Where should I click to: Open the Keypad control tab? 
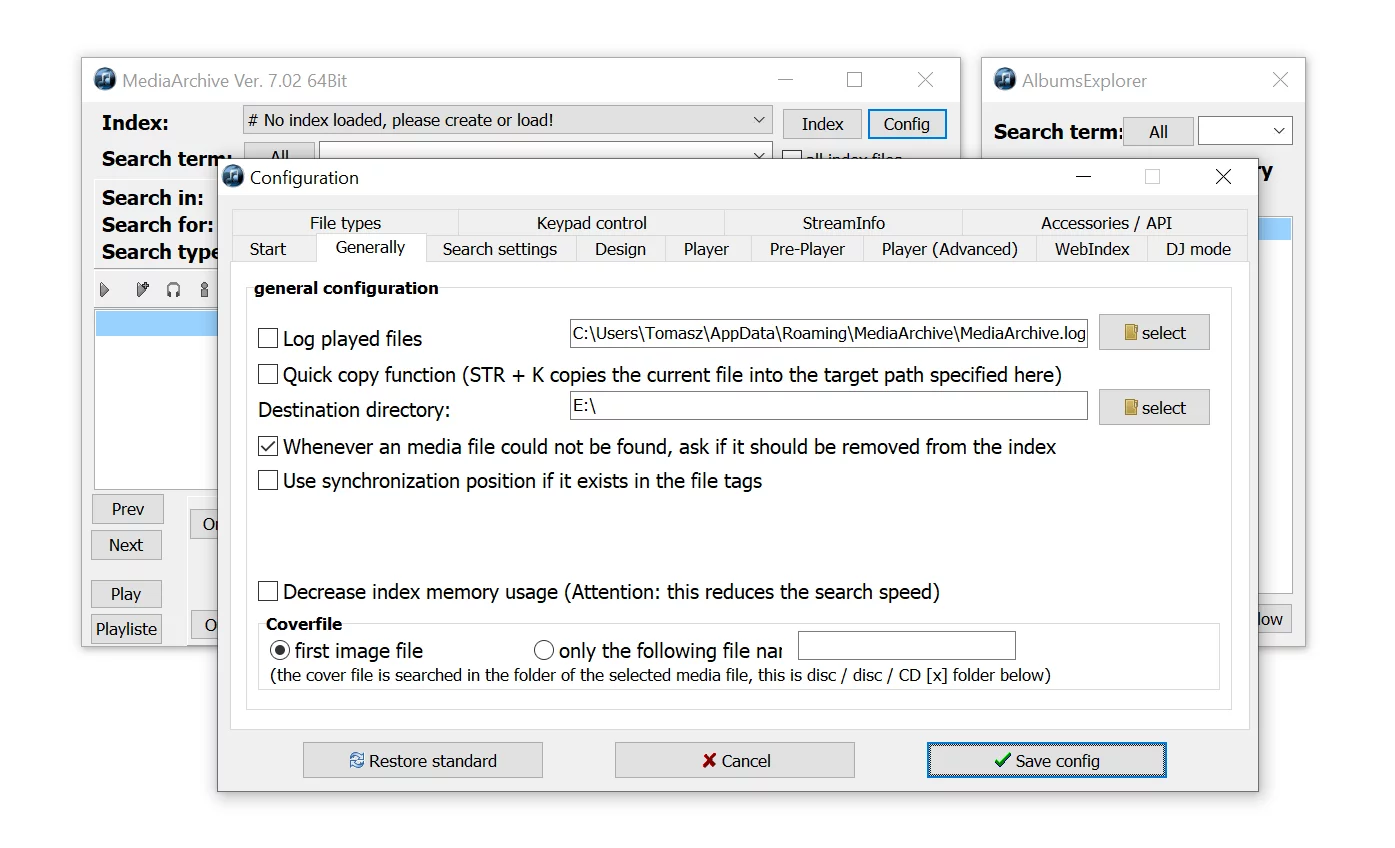(x=591, y=223)
